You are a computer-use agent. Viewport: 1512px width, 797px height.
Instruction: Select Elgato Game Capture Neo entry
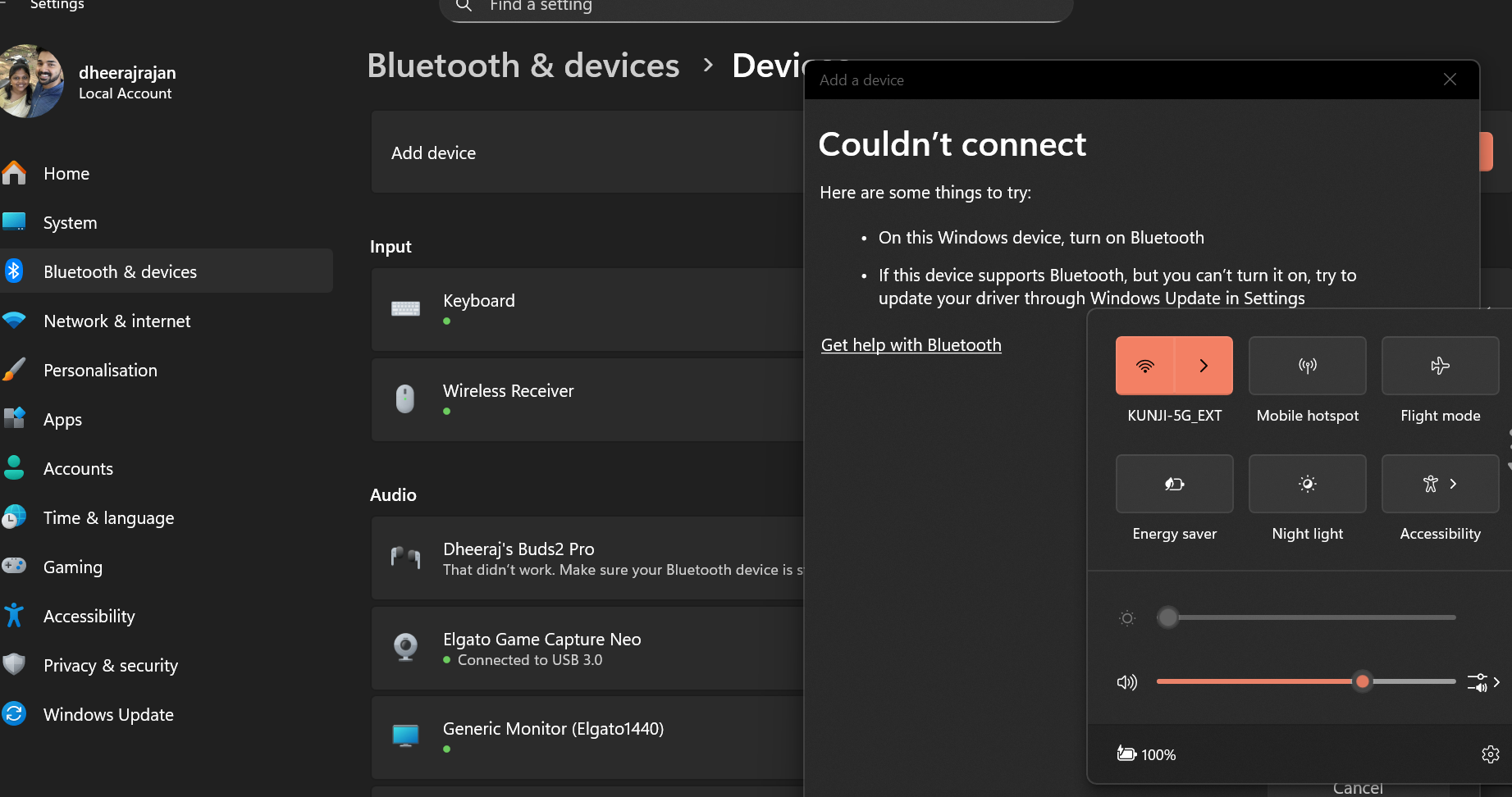587,648
